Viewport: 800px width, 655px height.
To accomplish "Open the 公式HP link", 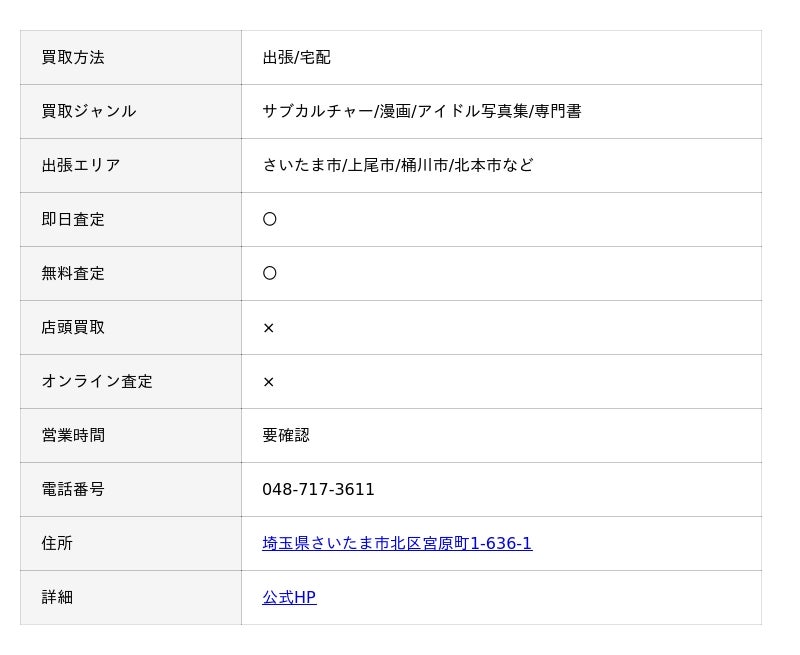I will (289, 597).
